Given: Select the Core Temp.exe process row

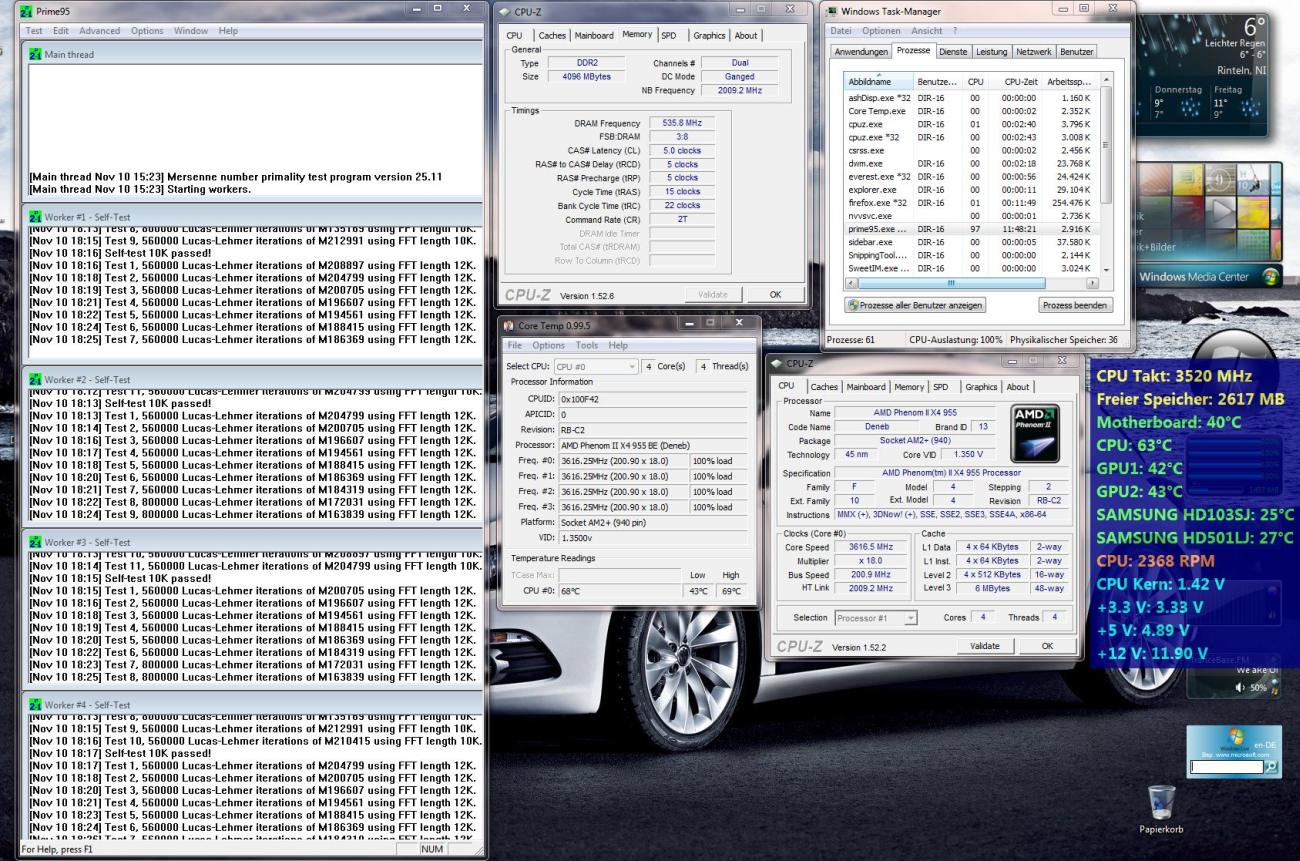Looking at the screenshot, I should (x=971, y=111).
